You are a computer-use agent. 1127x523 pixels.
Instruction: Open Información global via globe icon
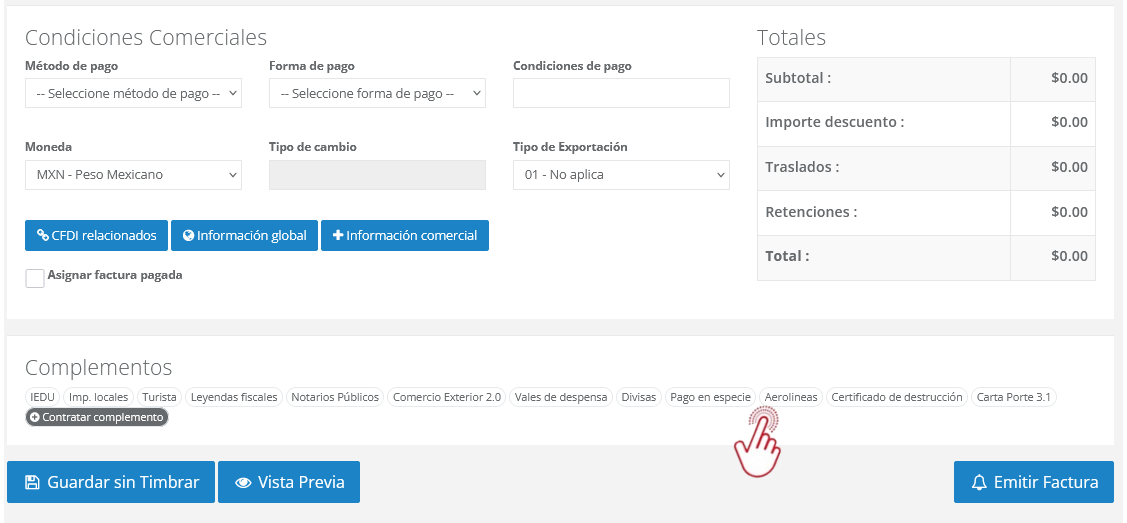pyautogui.click(x=188, y=236)
